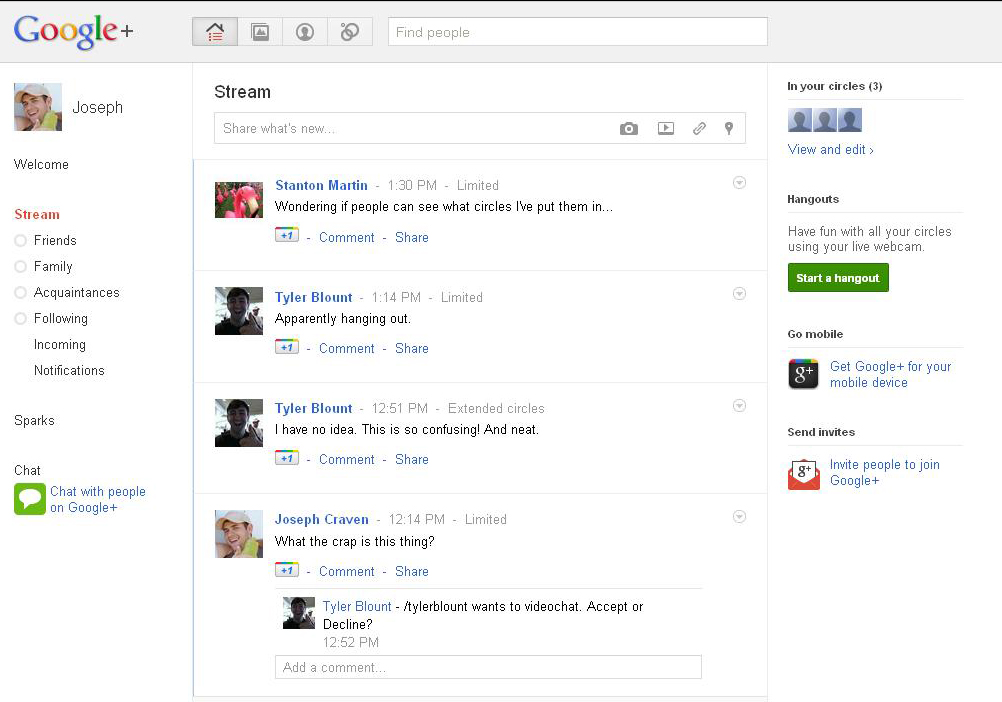Add a link using the chain icon
This screenshot has width=1002, height=702.
click(699, 129)
